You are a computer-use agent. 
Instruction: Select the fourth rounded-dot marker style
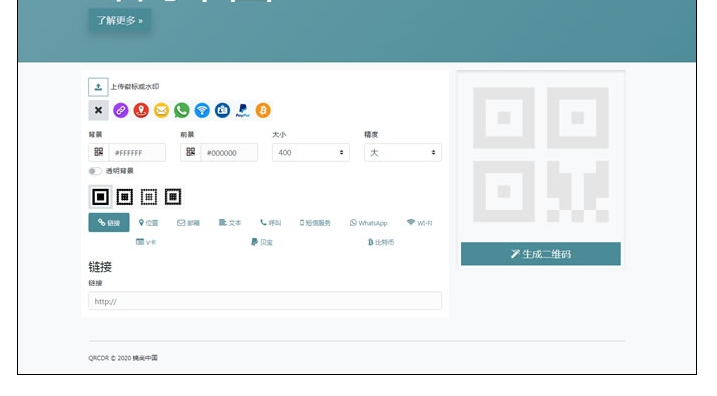[x=172, y=197]
